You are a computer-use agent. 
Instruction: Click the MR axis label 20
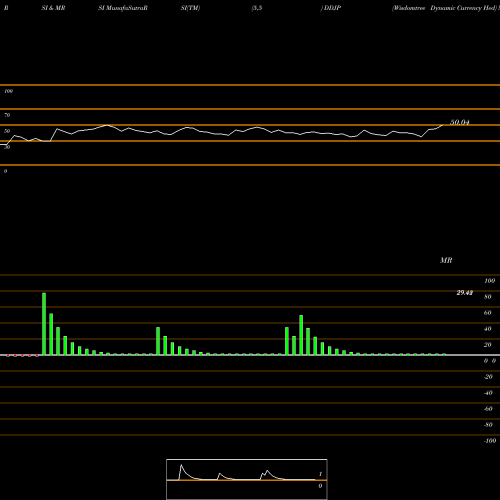pos(487,345)
